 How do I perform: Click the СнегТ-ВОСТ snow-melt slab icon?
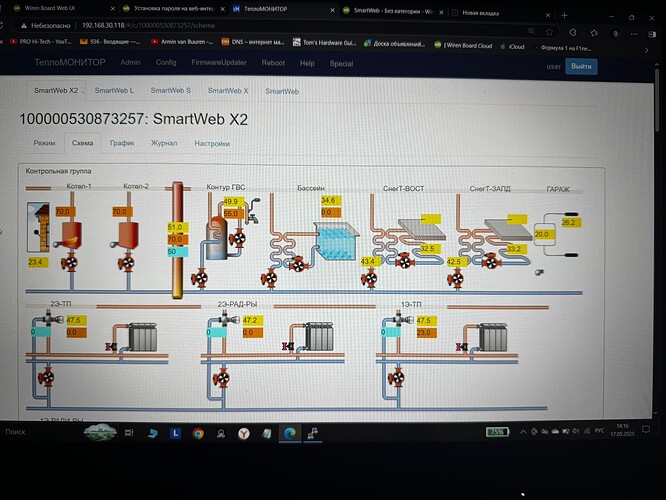coord(421,230)
